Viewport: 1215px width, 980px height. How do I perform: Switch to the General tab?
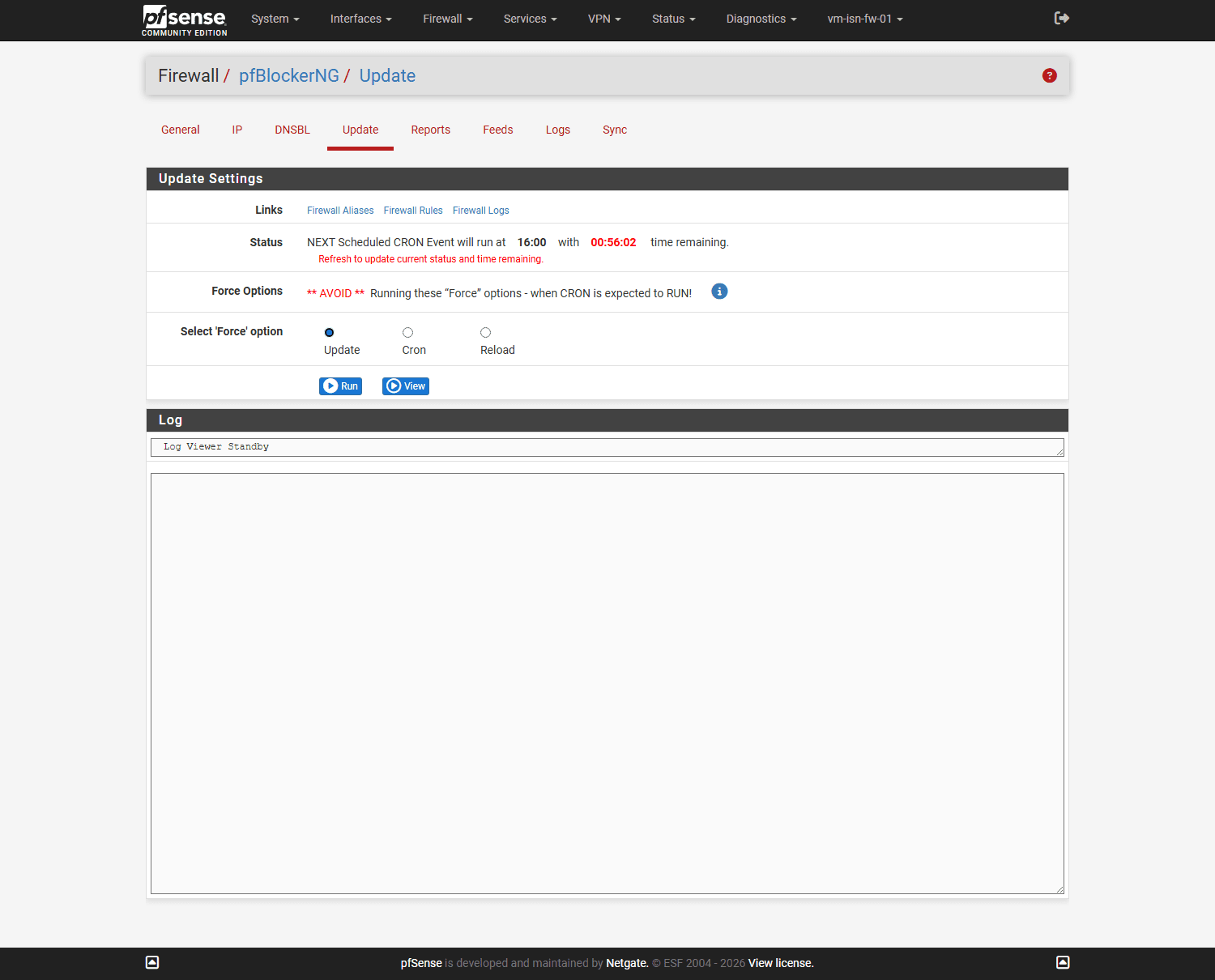(x=180, y=130)
